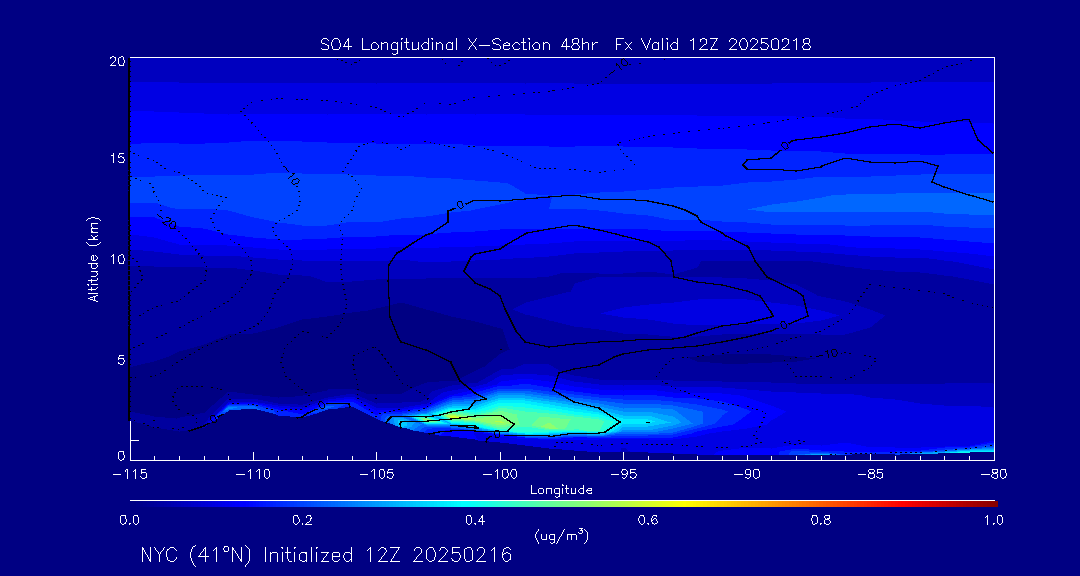Click the (ug/m³) units label
This screenshot has height=576, width=1080.
[561, 536]
